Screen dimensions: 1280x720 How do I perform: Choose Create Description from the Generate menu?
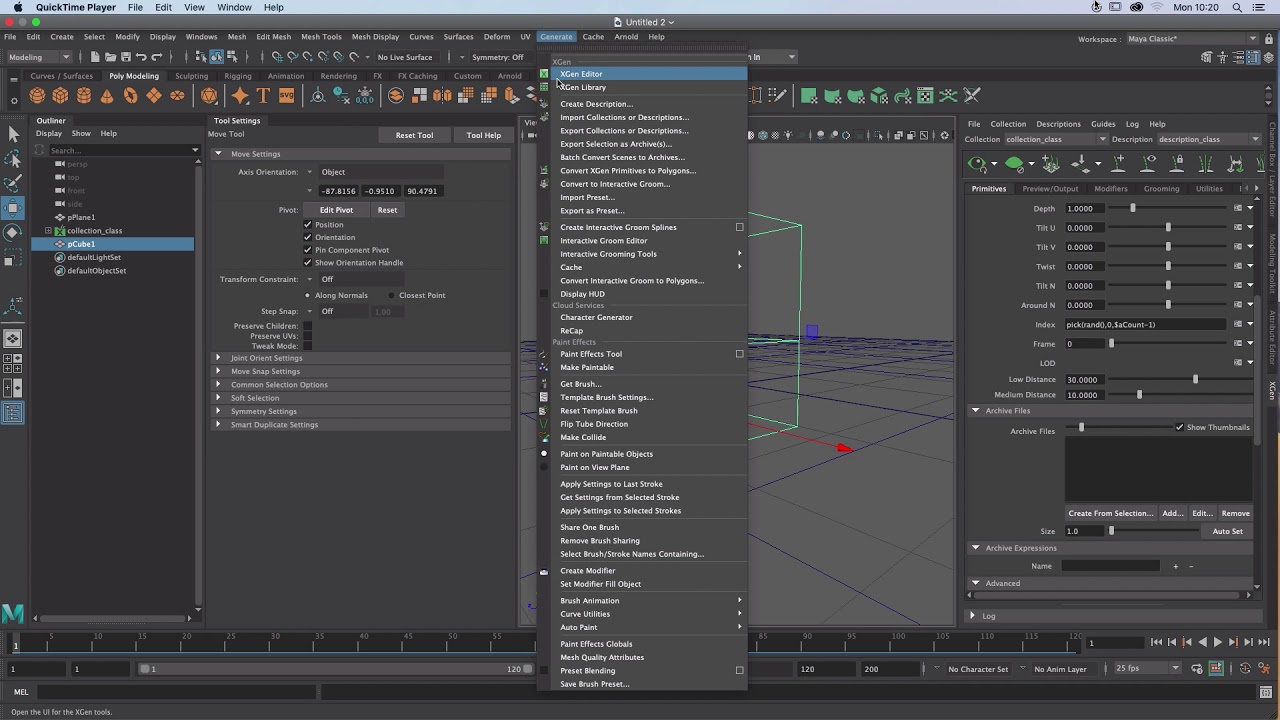tap(596, 104)
